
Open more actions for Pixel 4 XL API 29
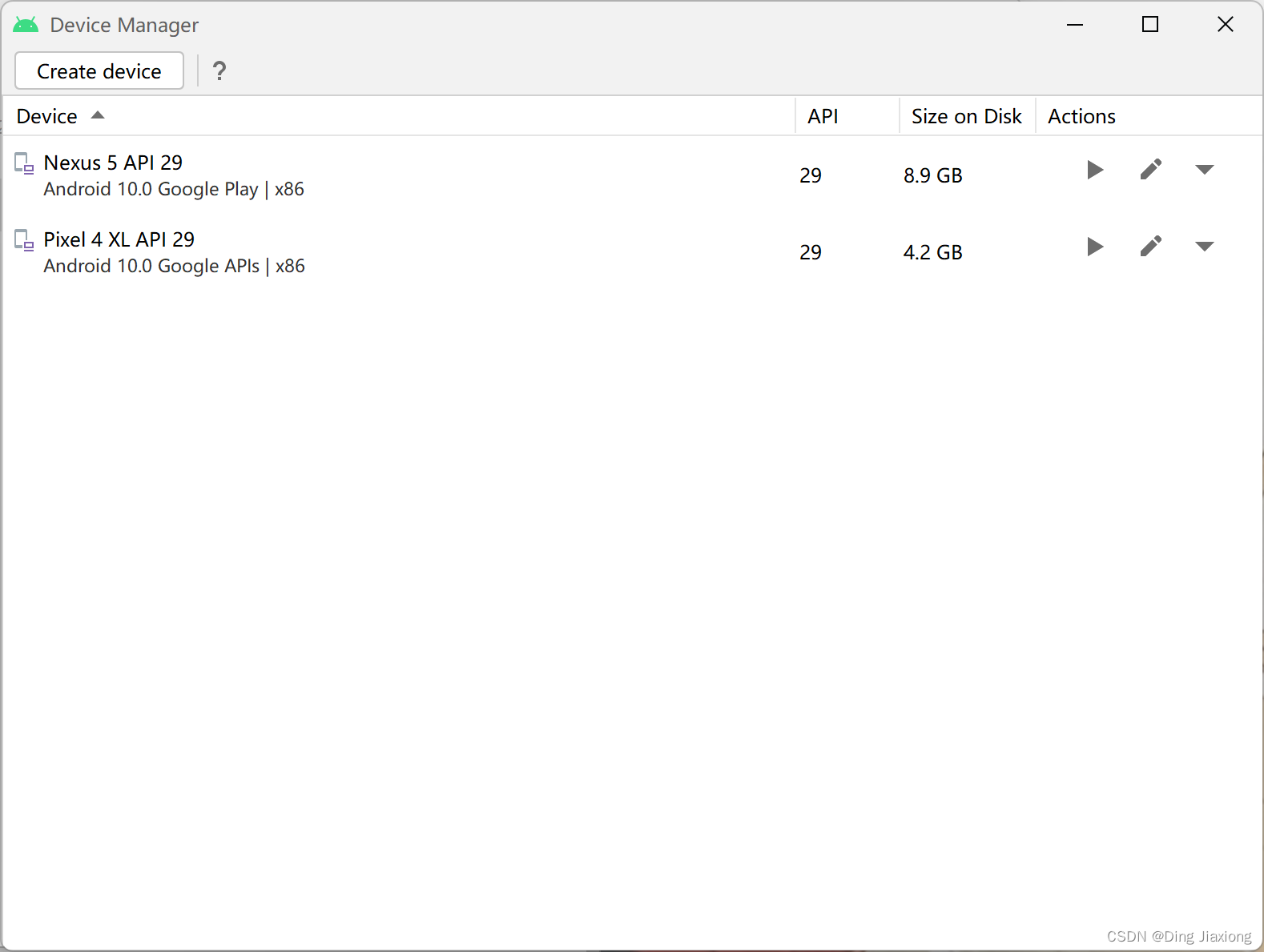pyautogui.click(x=1205, y=247)
